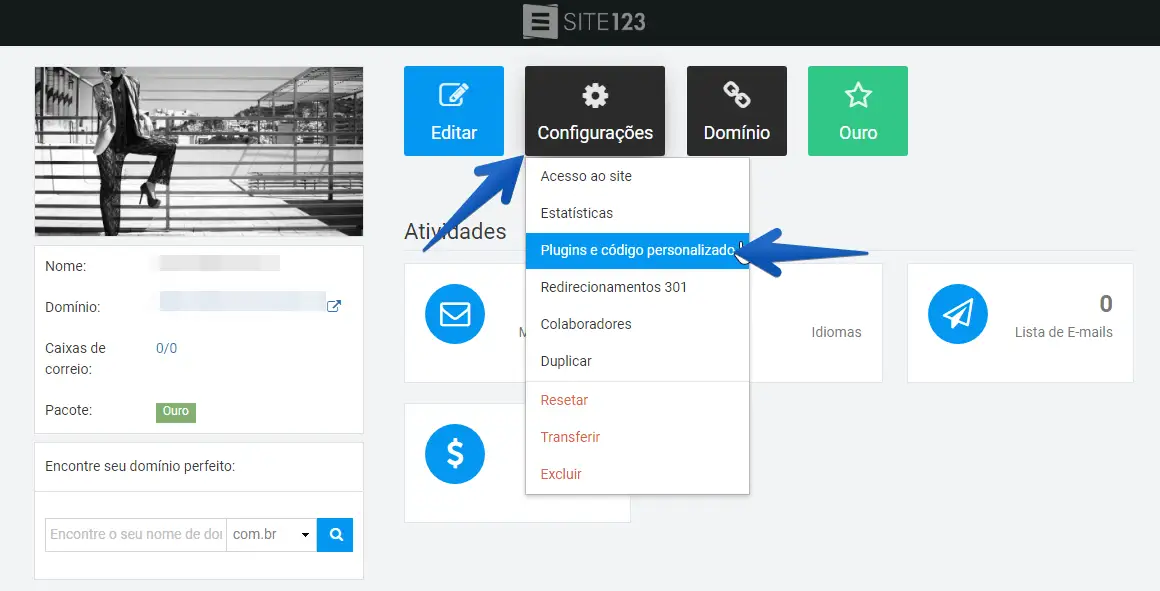
Task: Open the Editar button with pencil icon
Action: [x=454, y=111]
